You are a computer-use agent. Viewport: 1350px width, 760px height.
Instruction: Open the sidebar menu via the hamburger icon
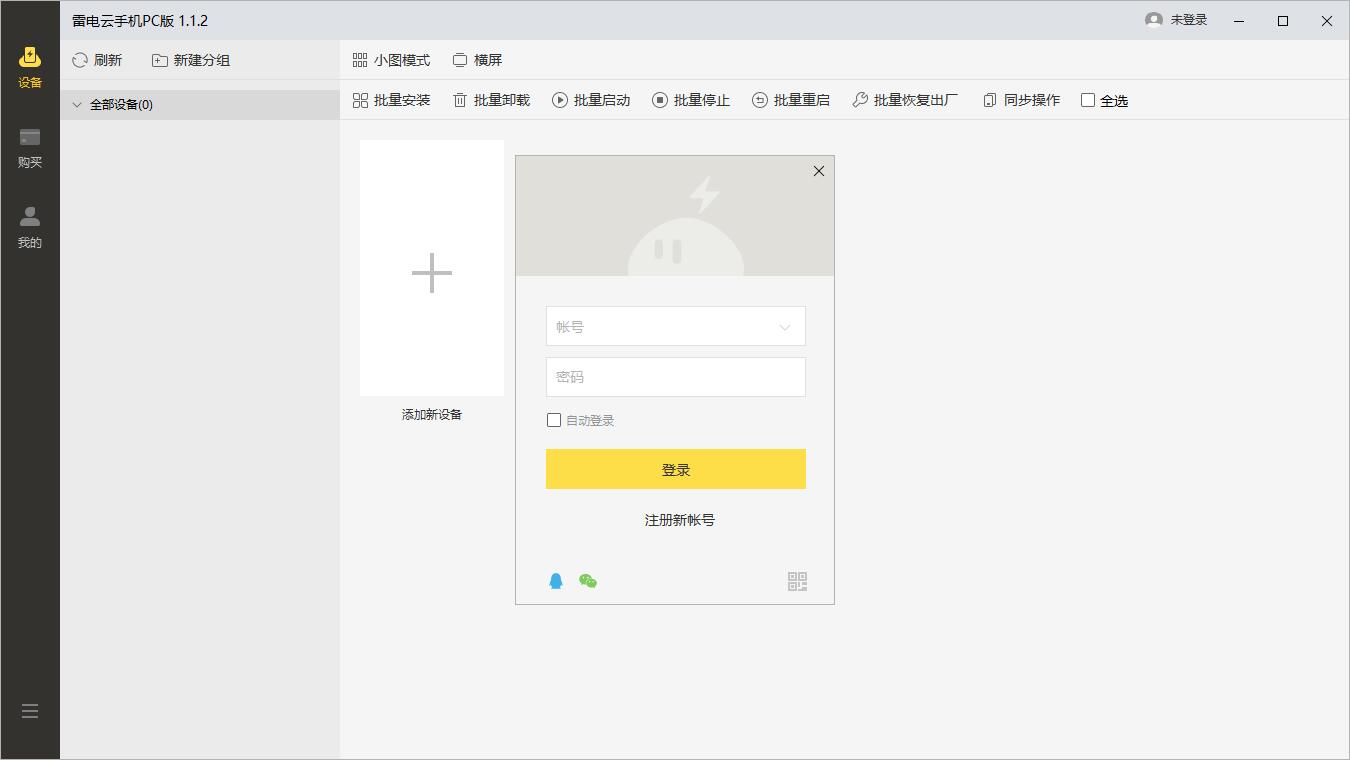29,710
